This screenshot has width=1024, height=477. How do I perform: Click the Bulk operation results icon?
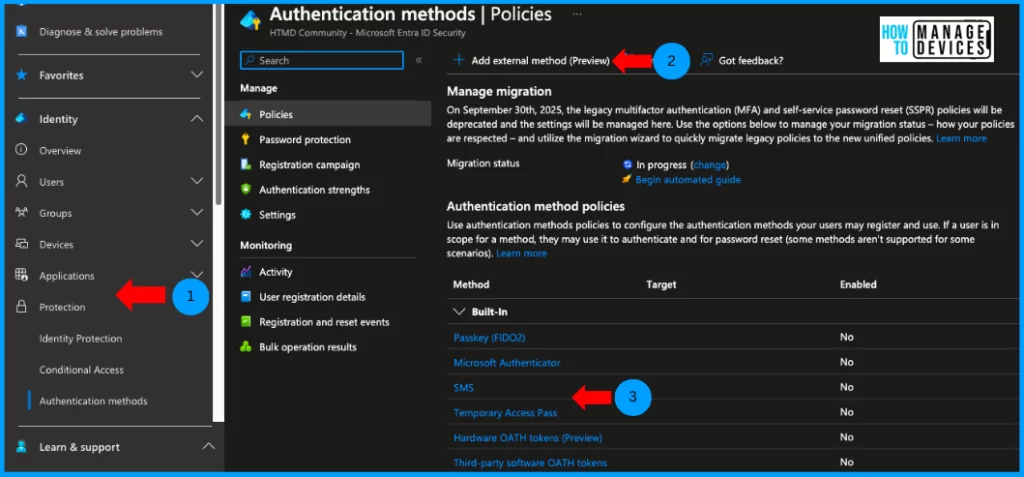246,346
